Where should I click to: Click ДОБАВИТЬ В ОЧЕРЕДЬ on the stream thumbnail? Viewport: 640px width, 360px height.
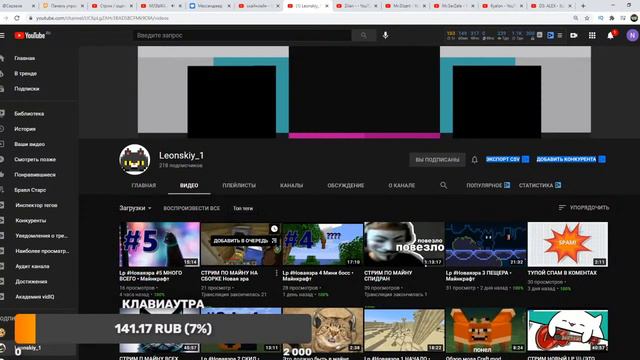[244, 241]
